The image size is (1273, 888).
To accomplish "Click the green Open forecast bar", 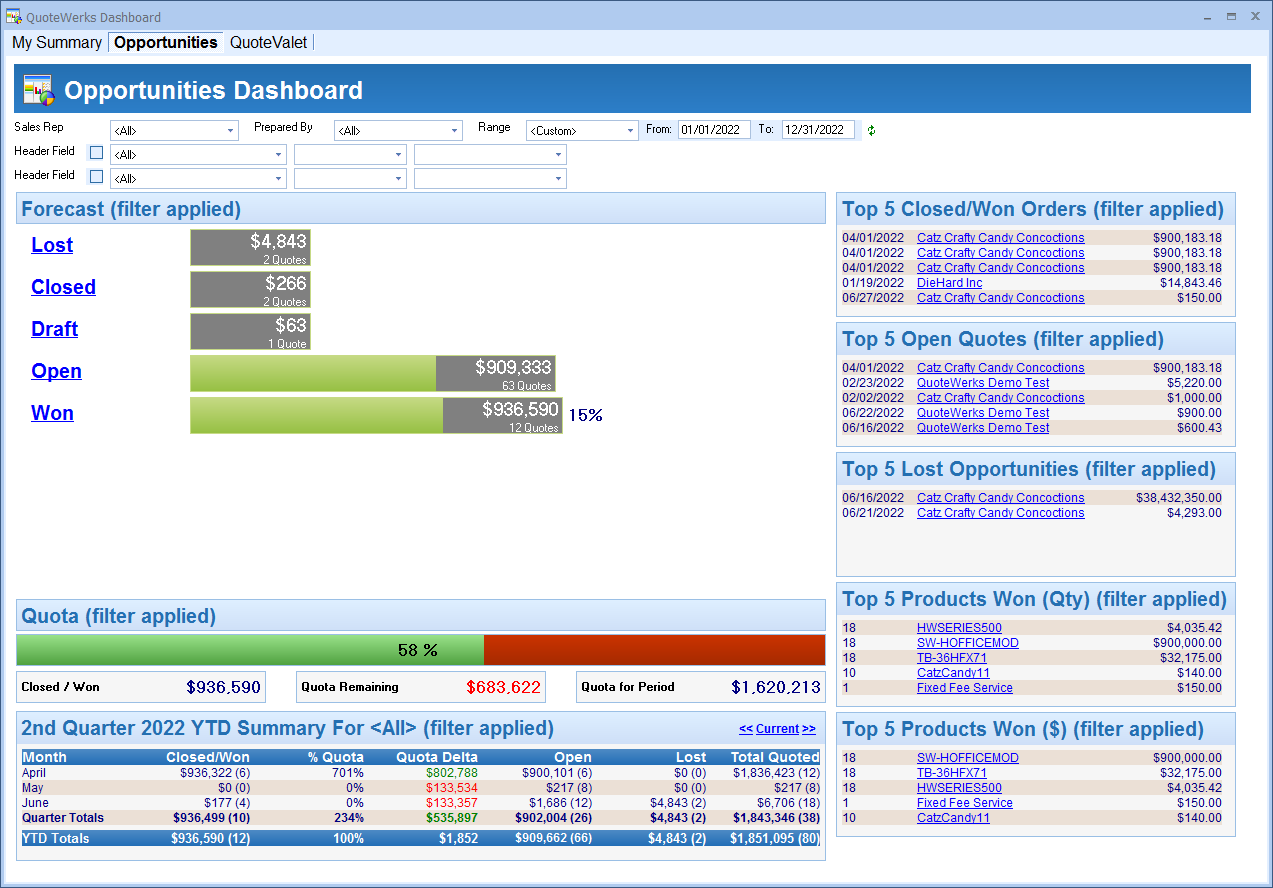I will (312, 373).
